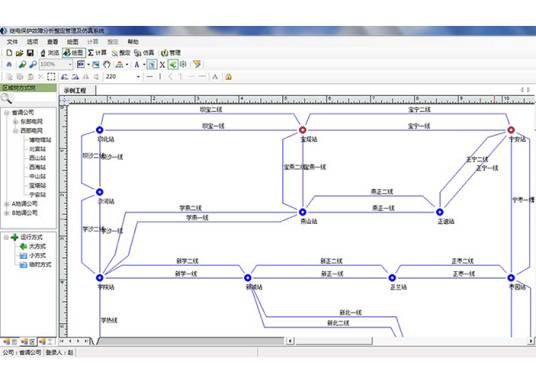Screen dimensions: 536x384
Task: Click the red station node at top right of the diagram
Action: coord(511,130)
